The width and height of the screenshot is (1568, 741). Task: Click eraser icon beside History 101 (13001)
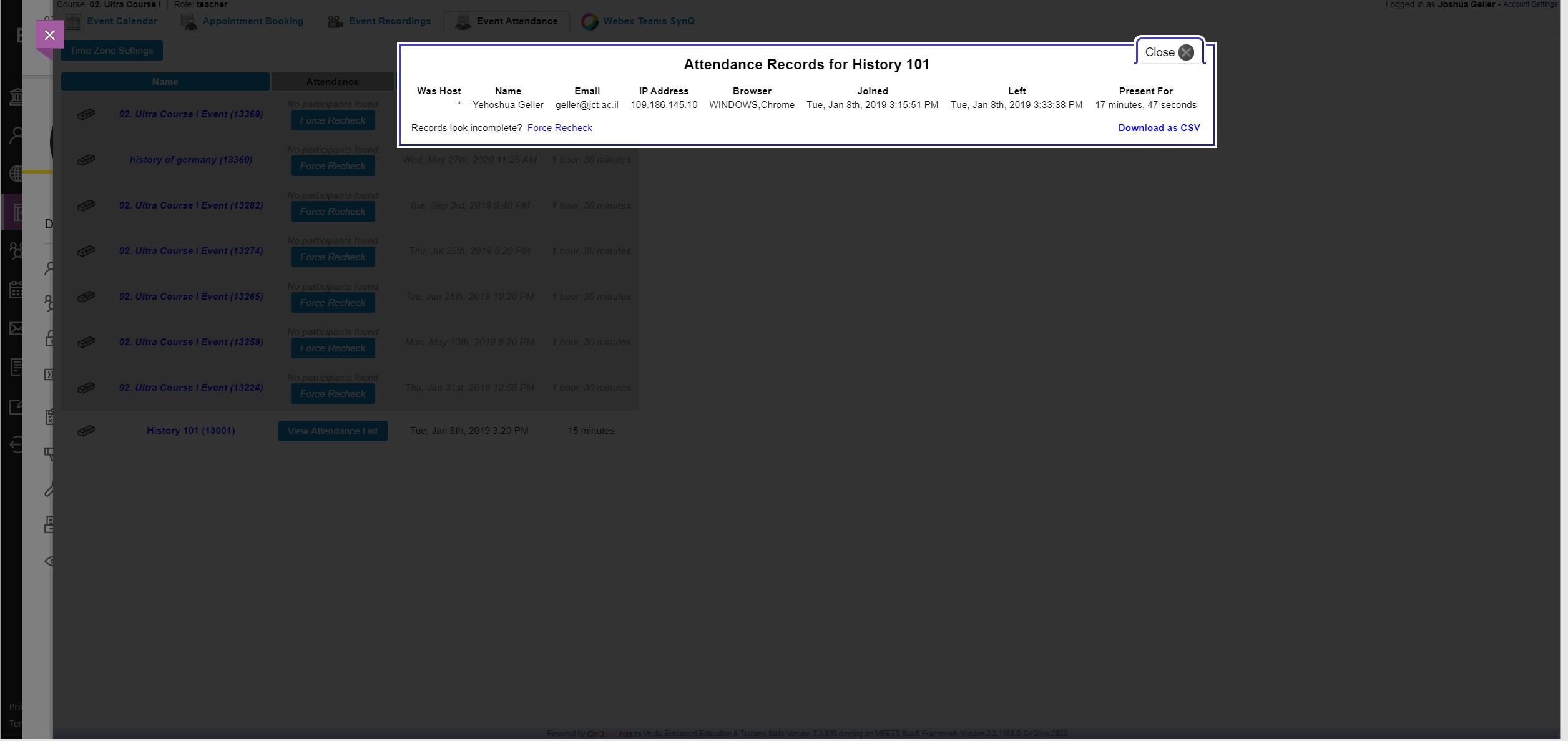click(x=86, y=431)
